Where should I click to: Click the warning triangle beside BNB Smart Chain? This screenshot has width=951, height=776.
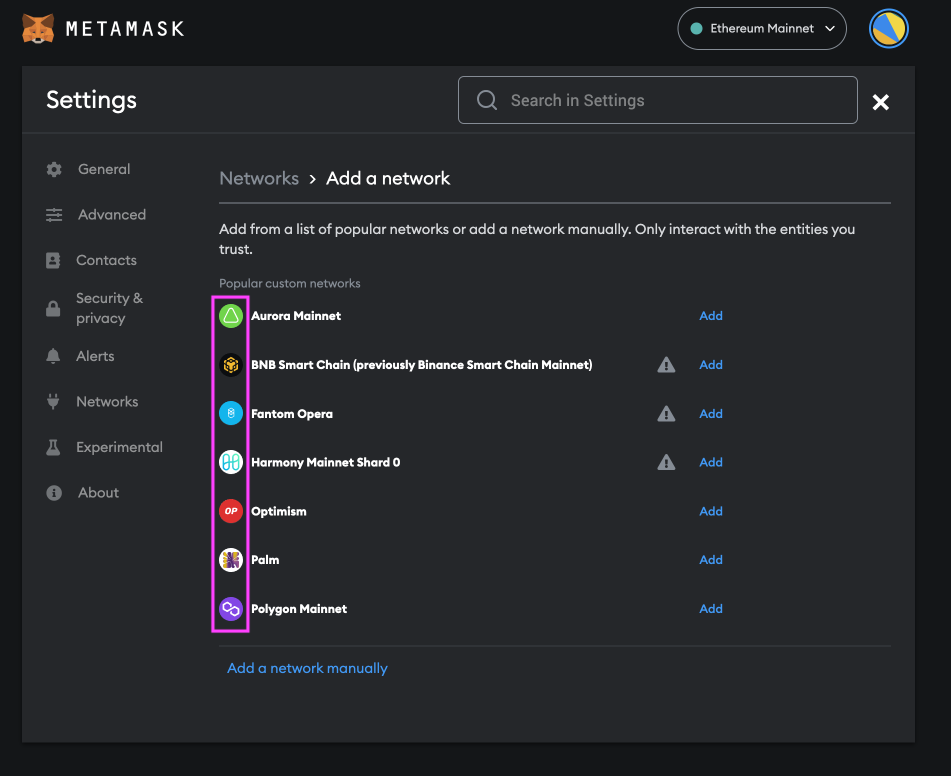[x=666, y=364]
